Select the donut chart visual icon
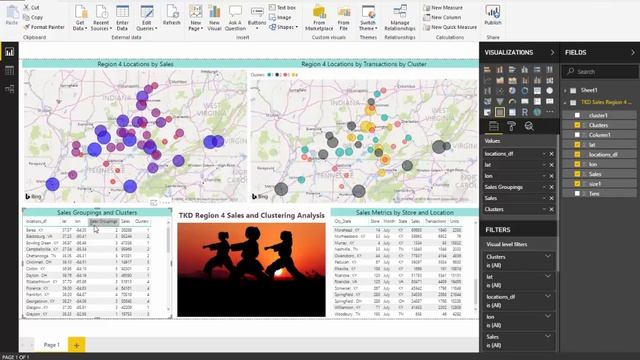 [x=524, y=91]
